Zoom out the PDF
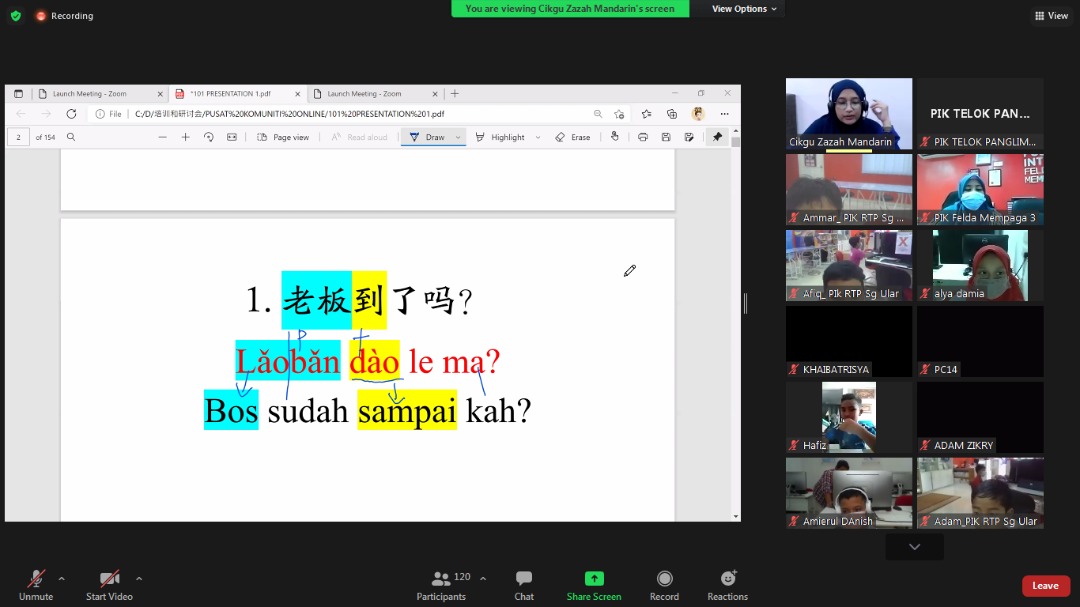The width and height of the screenshot is (1080, 607). pyautogui.click(x=163, y=137)
